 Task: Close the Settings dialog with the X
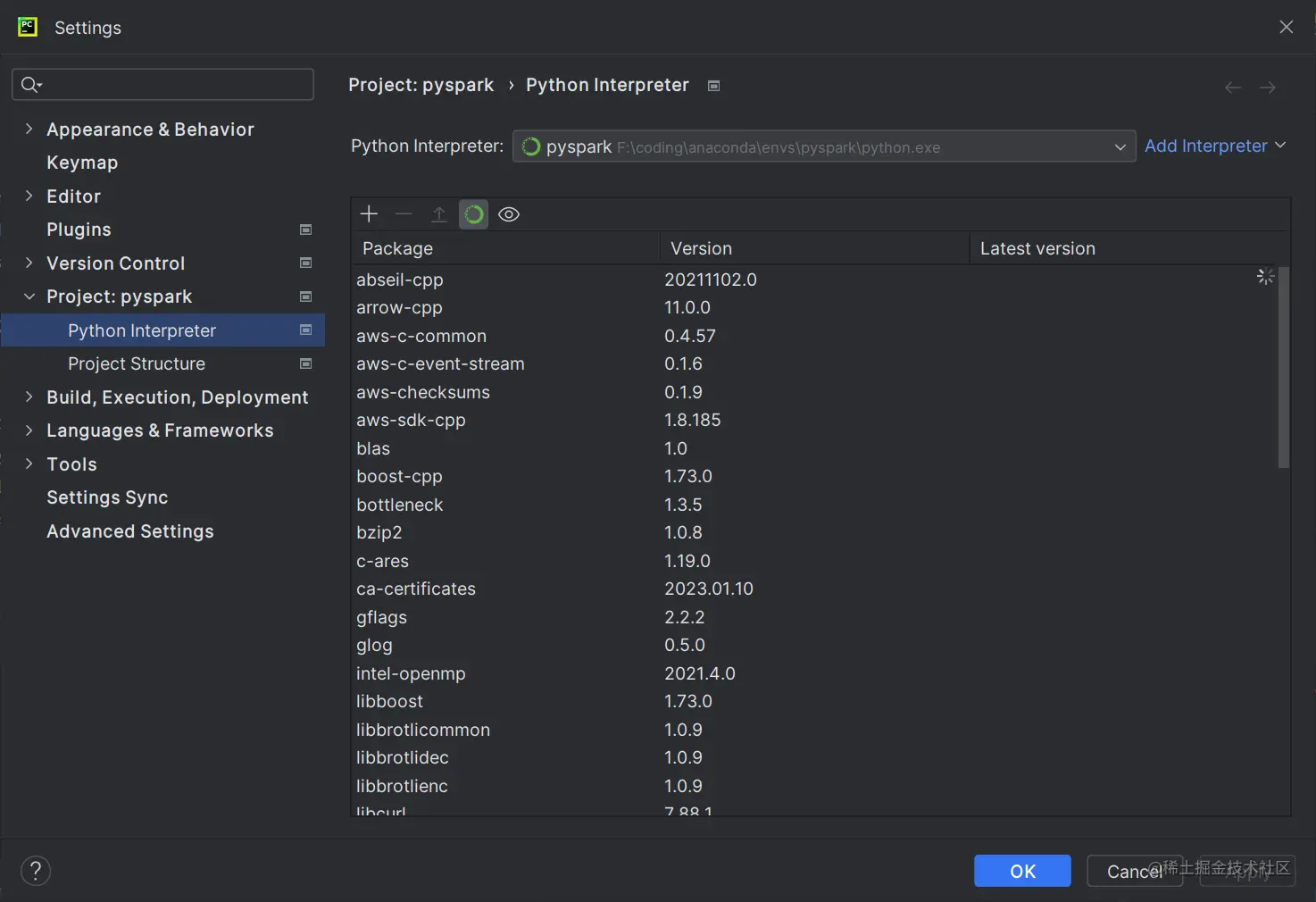pyautogui.click(x=1287, y=27)
